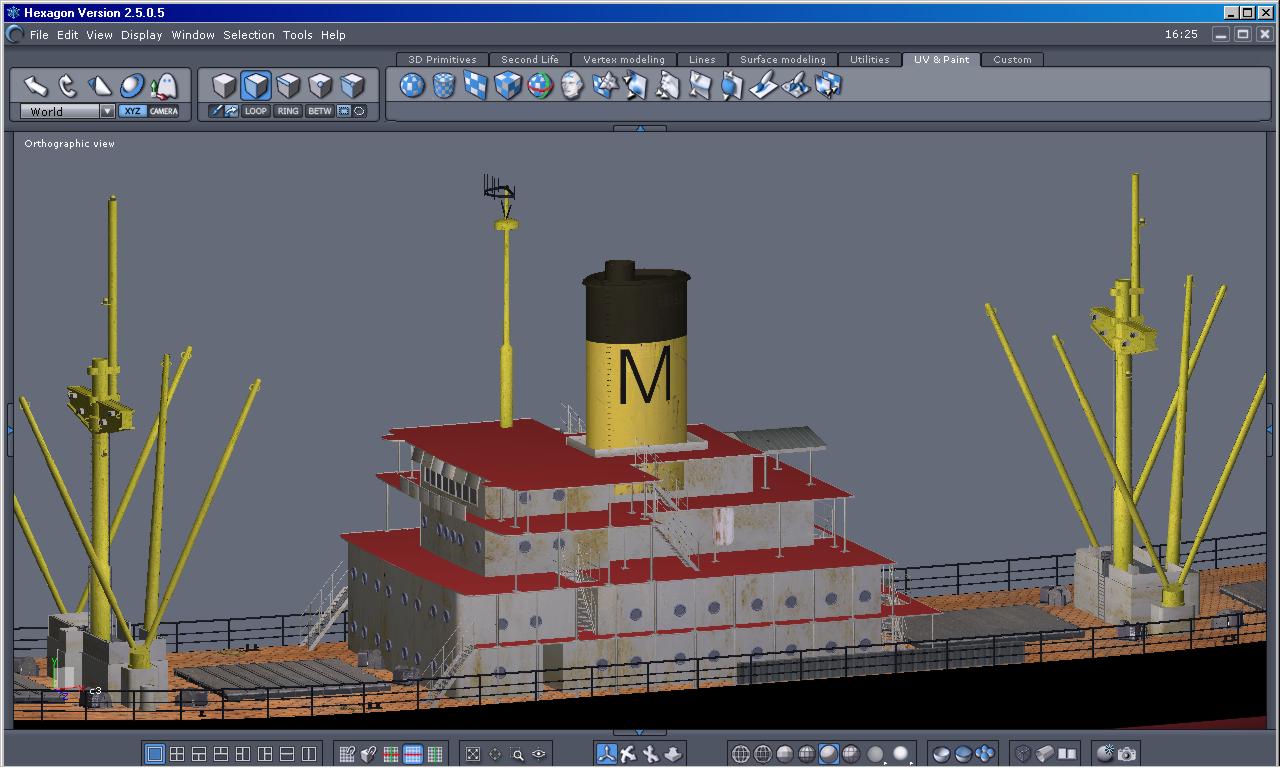This screenshot has height=768, width=1280.
Task: Select the rotate tool icon
Action: coord(68,86)
